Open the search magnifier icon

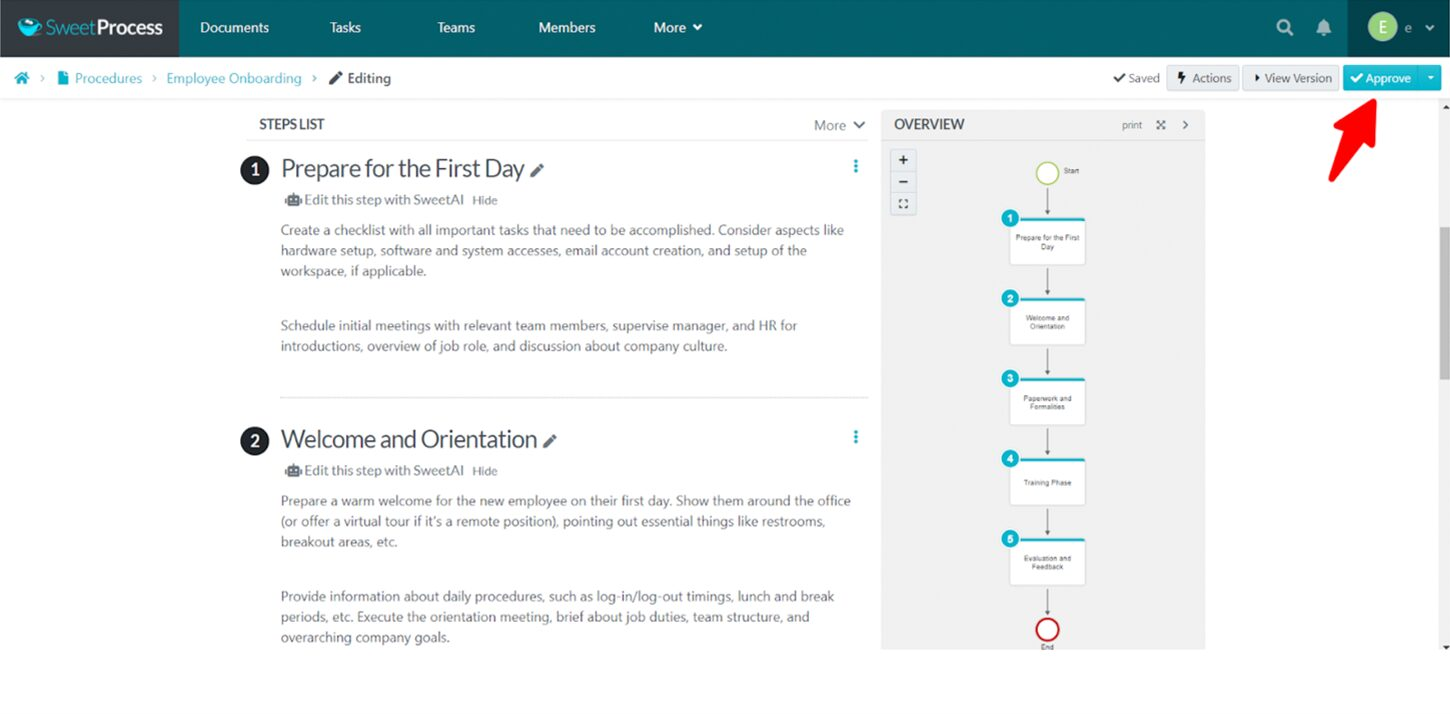coord(1285,28)
